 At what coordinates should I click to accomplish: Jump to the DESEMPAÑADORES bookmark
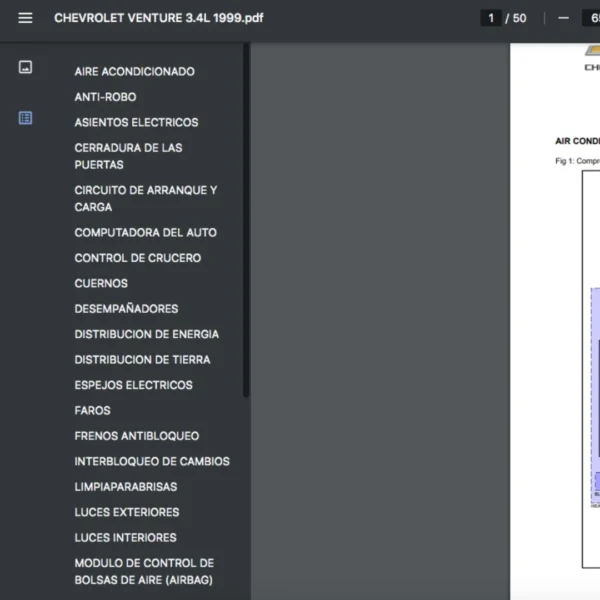click(x=126, y=309)
